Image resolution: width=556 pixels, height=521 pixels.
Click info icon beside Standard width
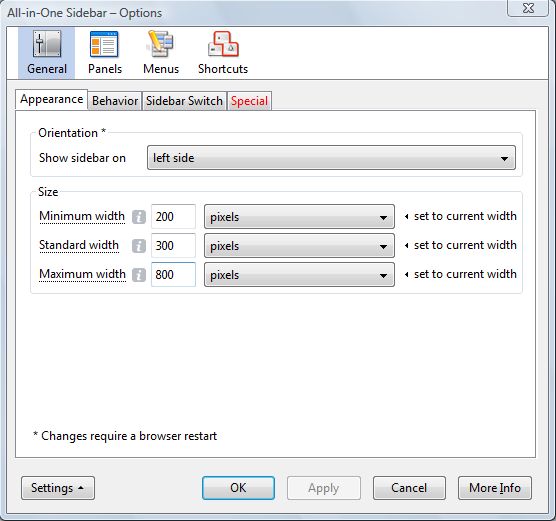(x=139, y=246)
